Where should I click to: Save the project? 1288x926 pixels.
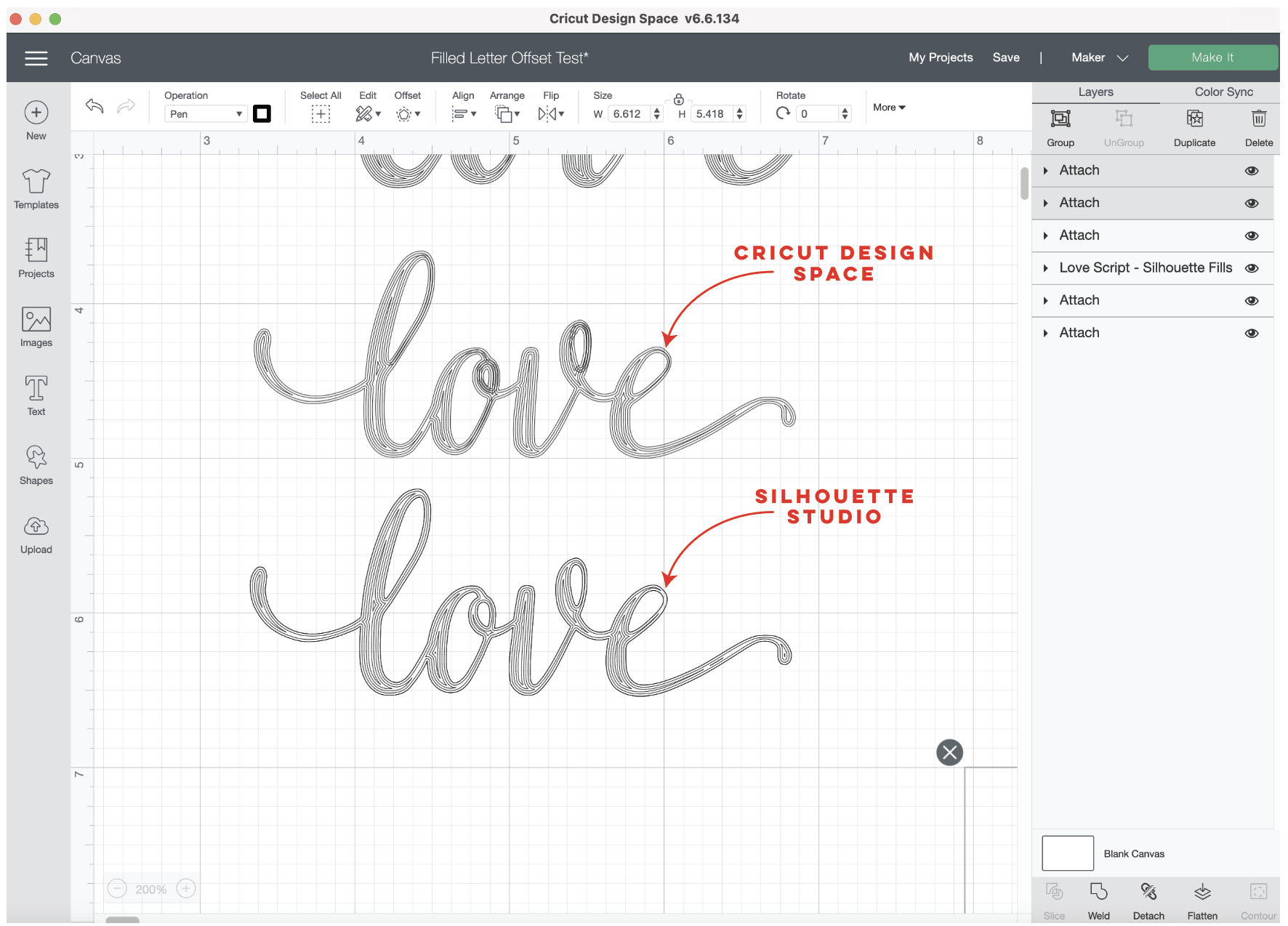tap(1006, 57)
